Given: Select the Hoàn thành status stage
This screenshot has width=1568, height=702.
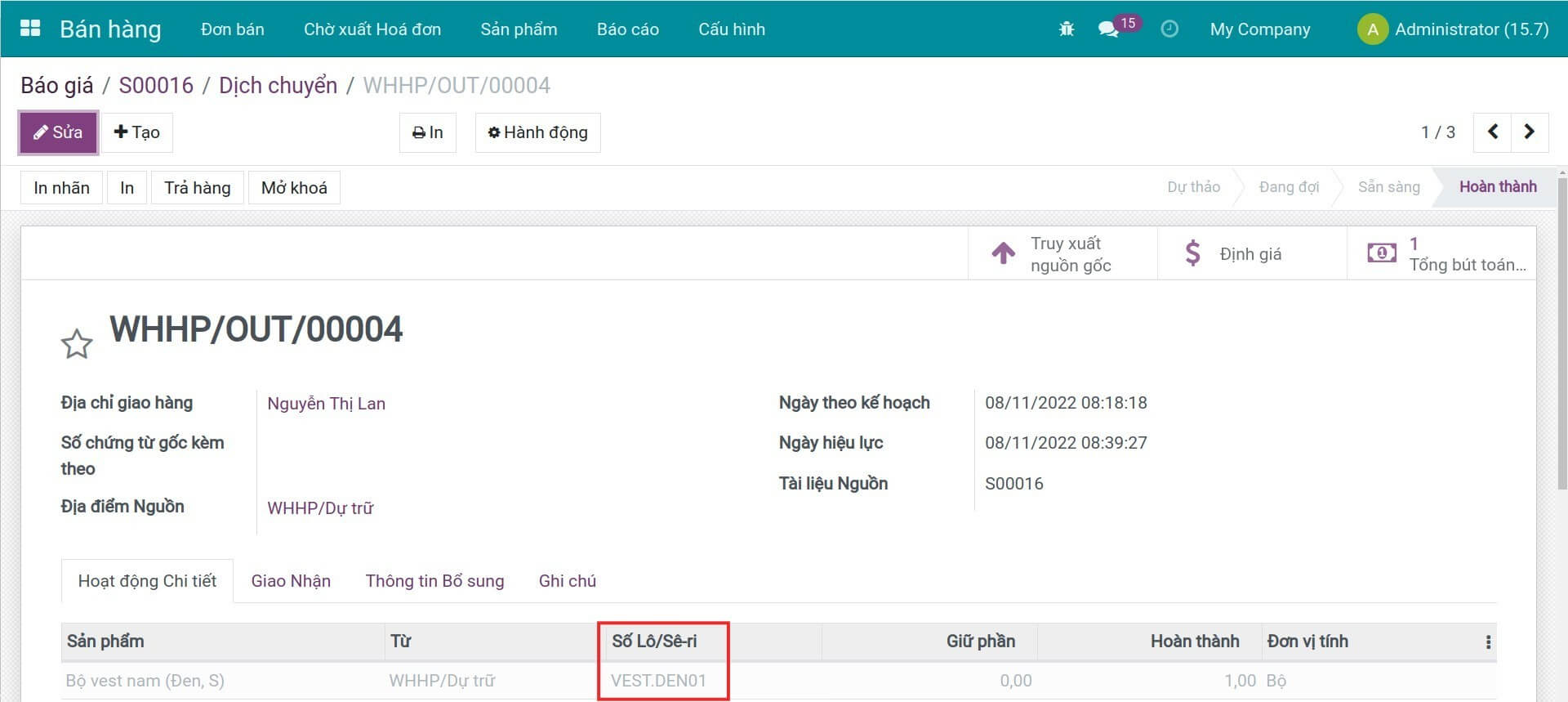Looking at the screenshot, I should (x=1497, y=187).
